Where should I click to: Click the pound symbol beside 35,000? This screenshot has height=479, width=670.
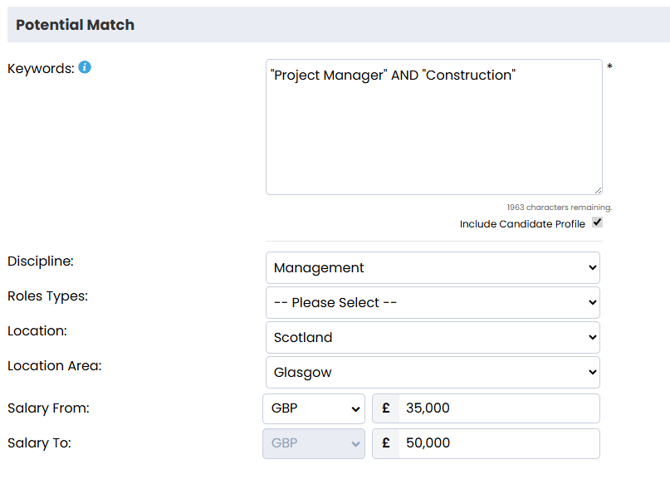386,408
